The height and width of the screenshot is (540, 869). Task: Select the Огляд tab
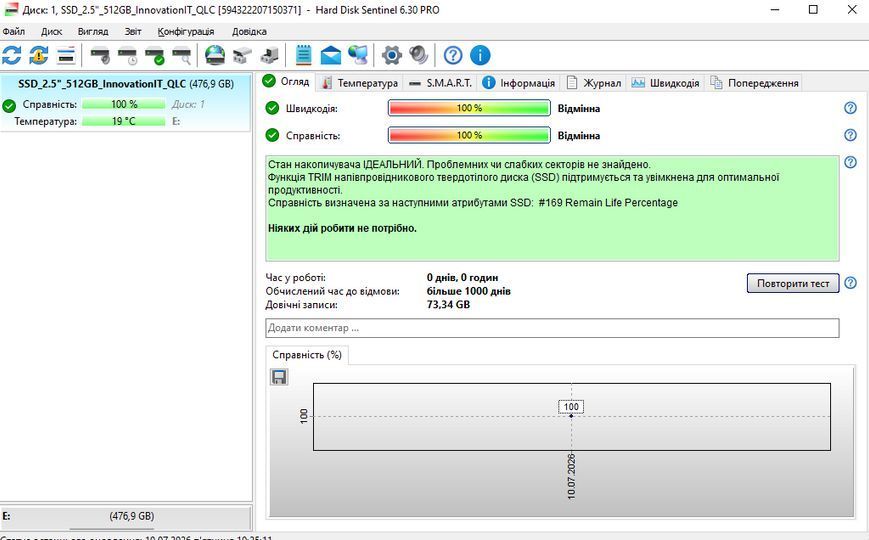287,81
